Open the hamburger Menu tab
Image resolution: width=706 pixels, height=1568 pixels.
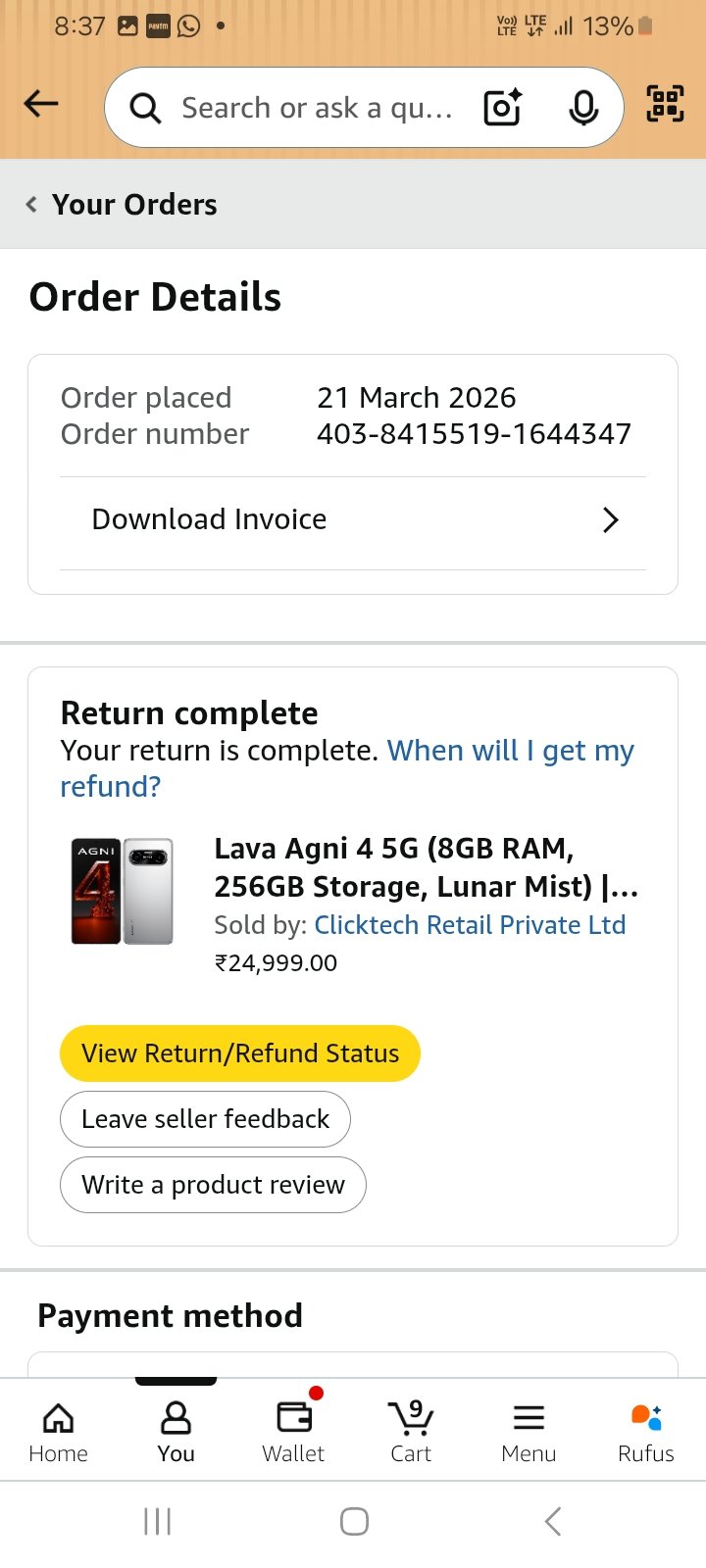529,1431
